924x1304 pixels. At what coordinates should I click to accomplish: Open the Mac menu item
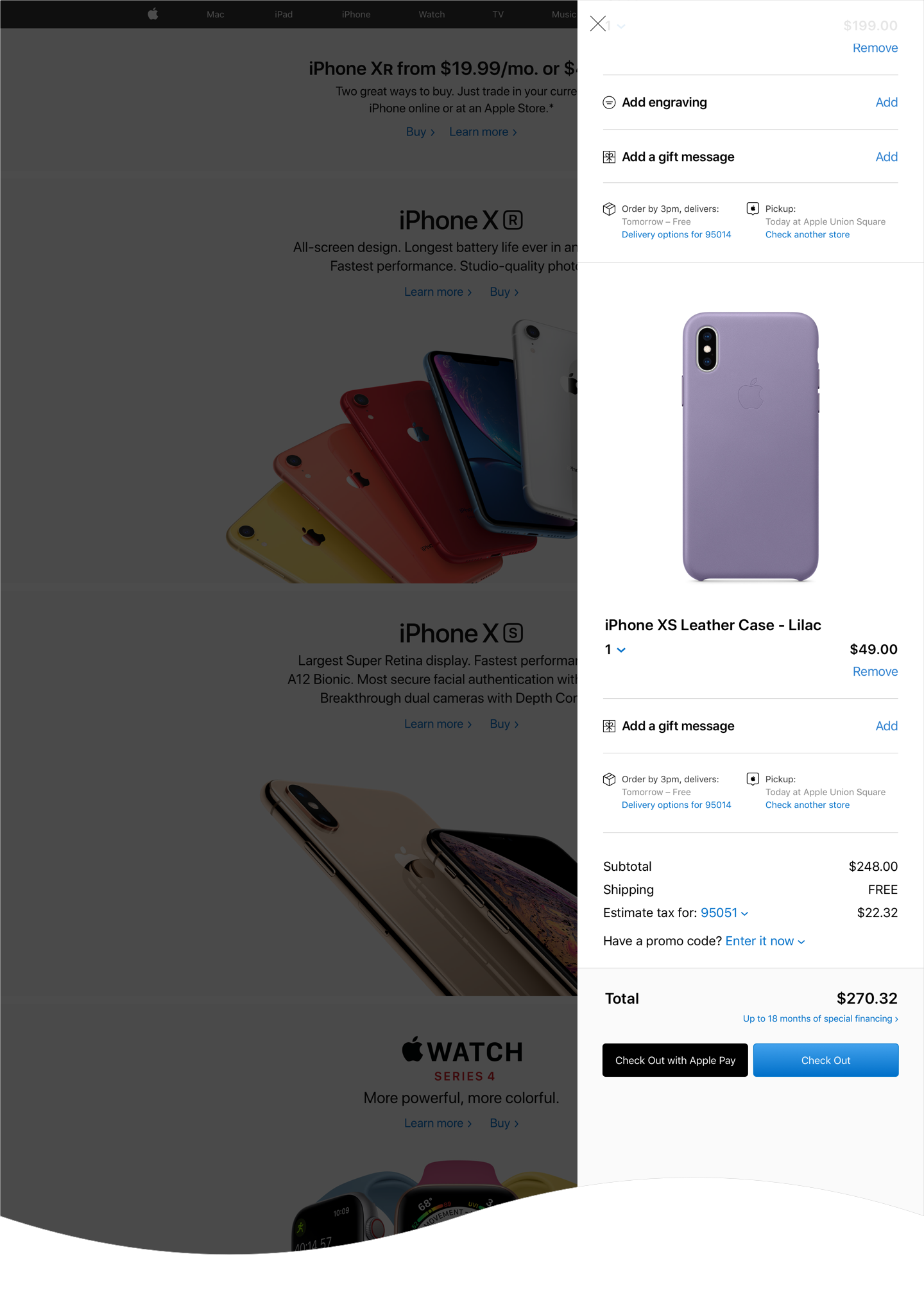pos(216,14)
